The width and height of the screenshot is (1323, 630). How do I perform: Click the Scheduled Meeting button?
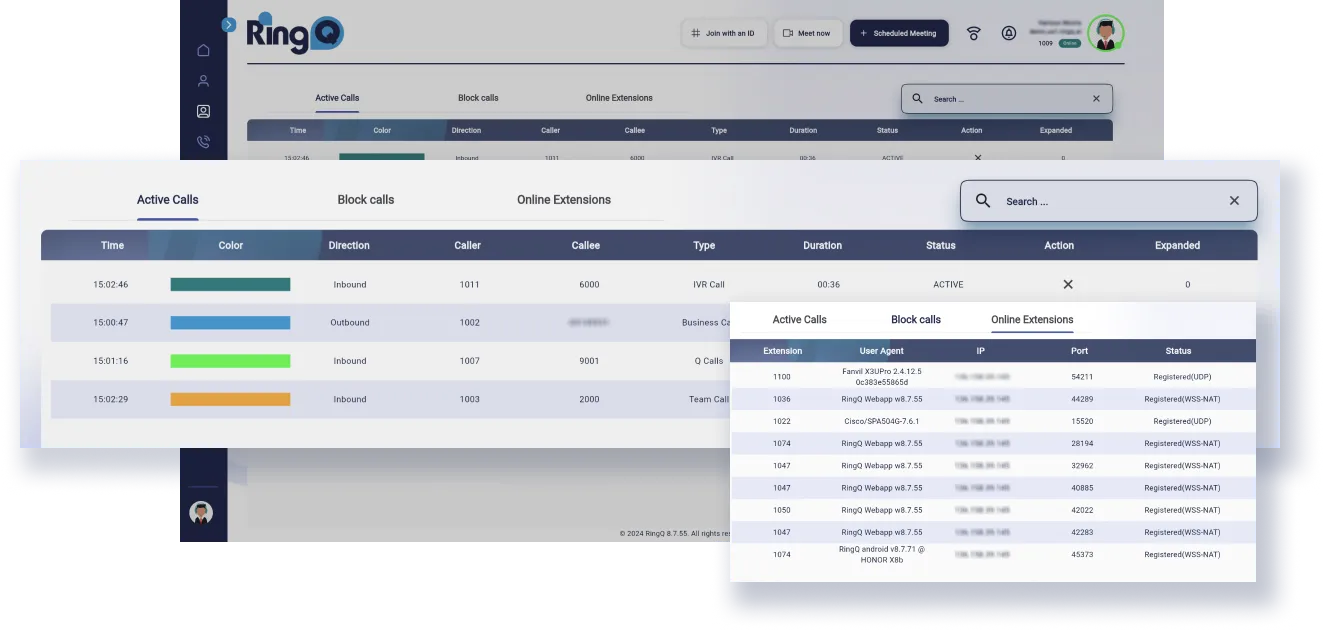click(899, 32)
